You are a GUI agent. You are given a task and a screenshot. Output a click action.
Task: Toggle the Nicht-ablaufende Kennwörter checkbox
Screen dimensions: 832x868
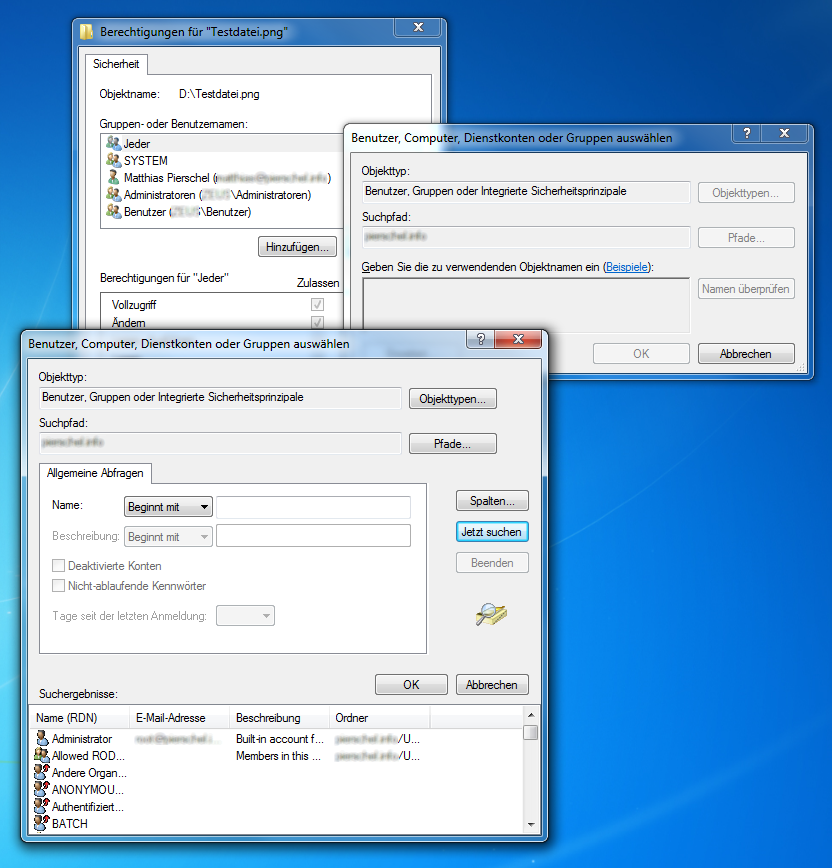58,585
